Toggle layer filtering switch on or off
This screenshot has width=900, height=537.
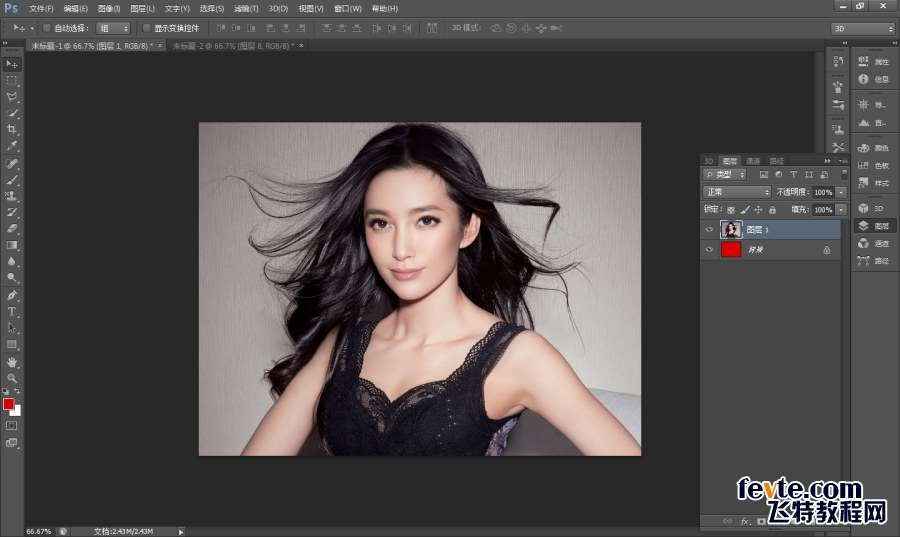844,174
